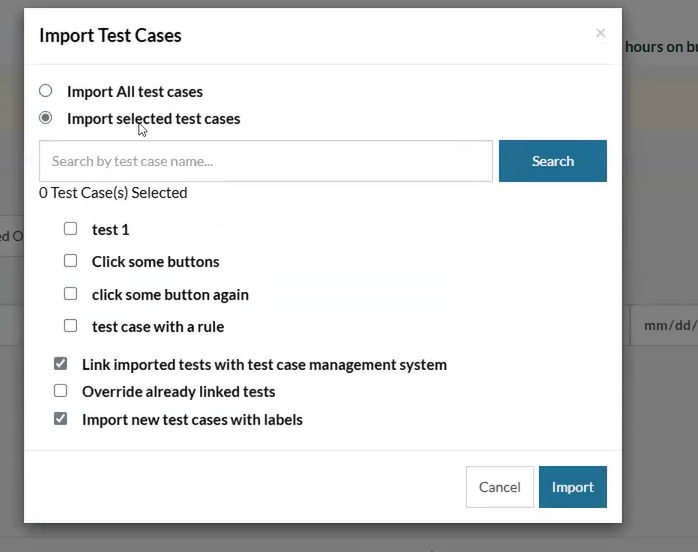
Task: Close the Import Test Cases dialog
Action: tap(600, 33)
